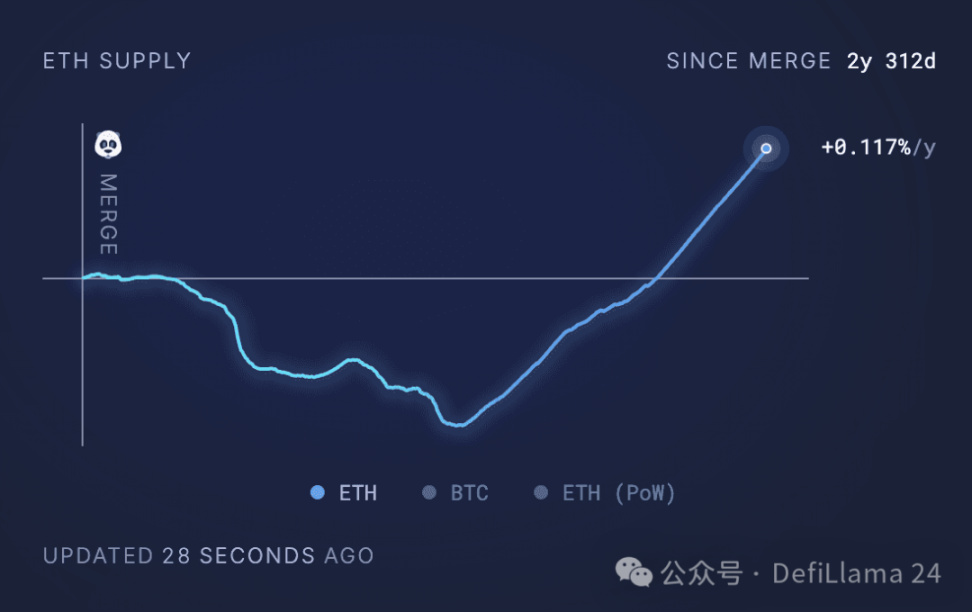The height and width of the screenshot is (612, 972).
Task: Click the WeChat logo in the watermark
Action: click(x=634, y=572)
